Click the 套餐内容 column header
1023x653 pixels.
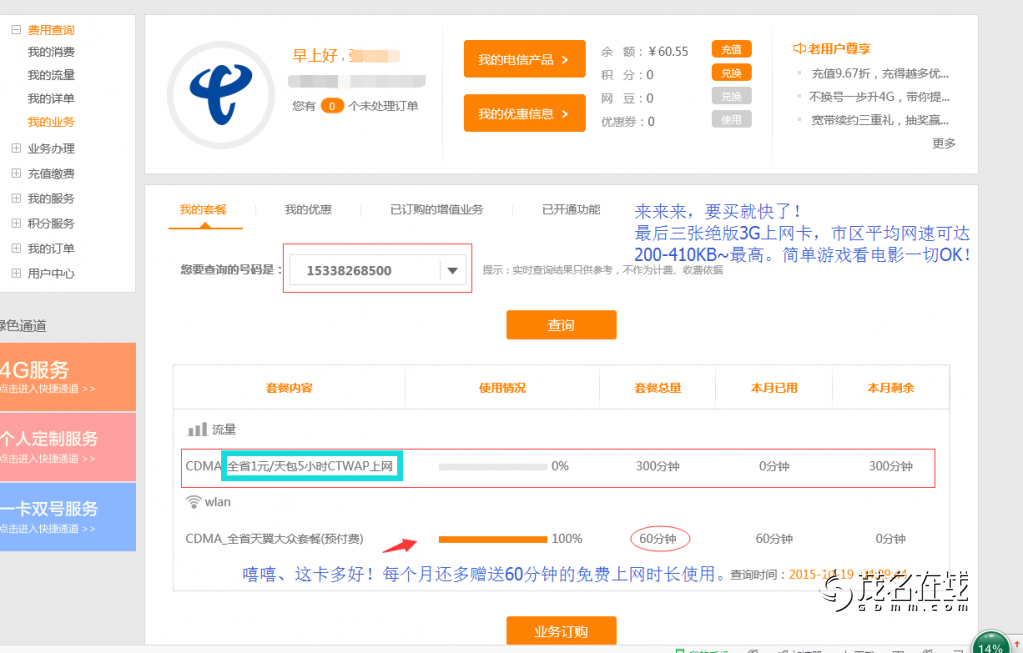[289, 388]
